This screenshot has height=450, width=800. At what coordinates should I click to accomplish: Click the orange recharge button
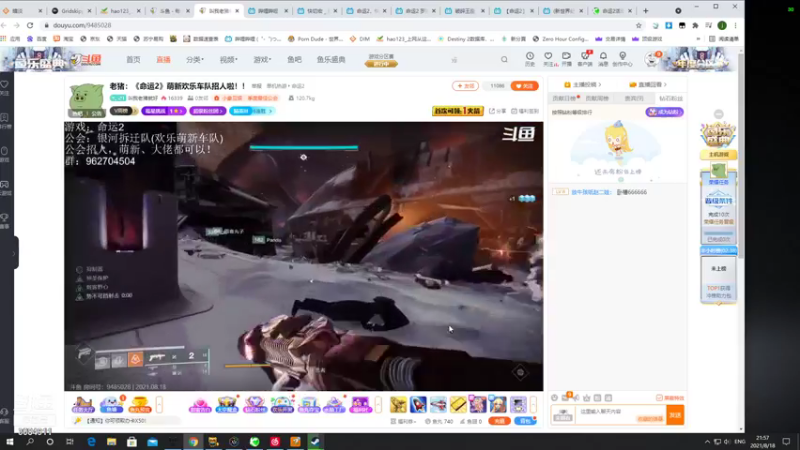click(x=499, y=421)
